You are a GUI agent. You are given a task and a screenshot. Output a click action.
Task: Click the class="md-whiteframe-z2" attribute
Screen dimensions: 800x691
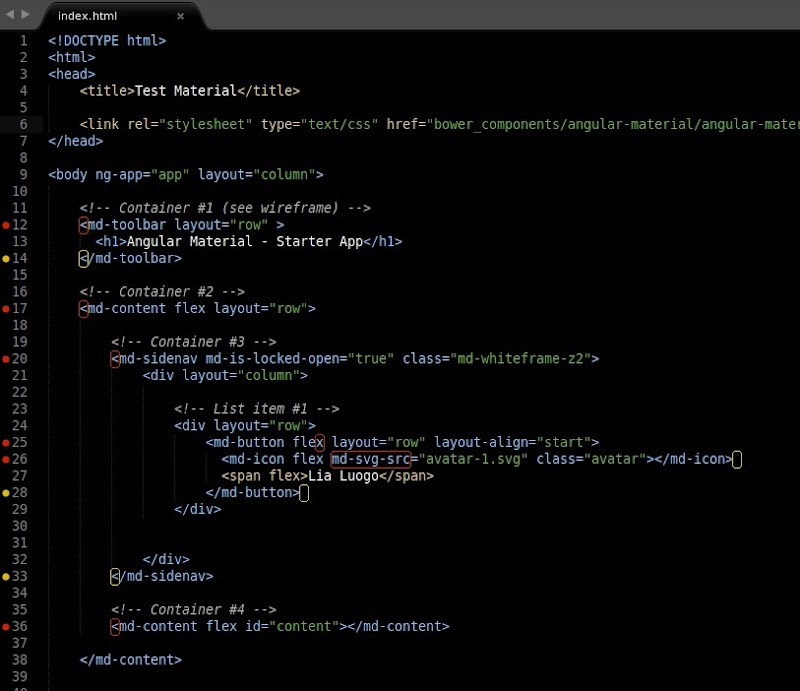click(496, 359)
